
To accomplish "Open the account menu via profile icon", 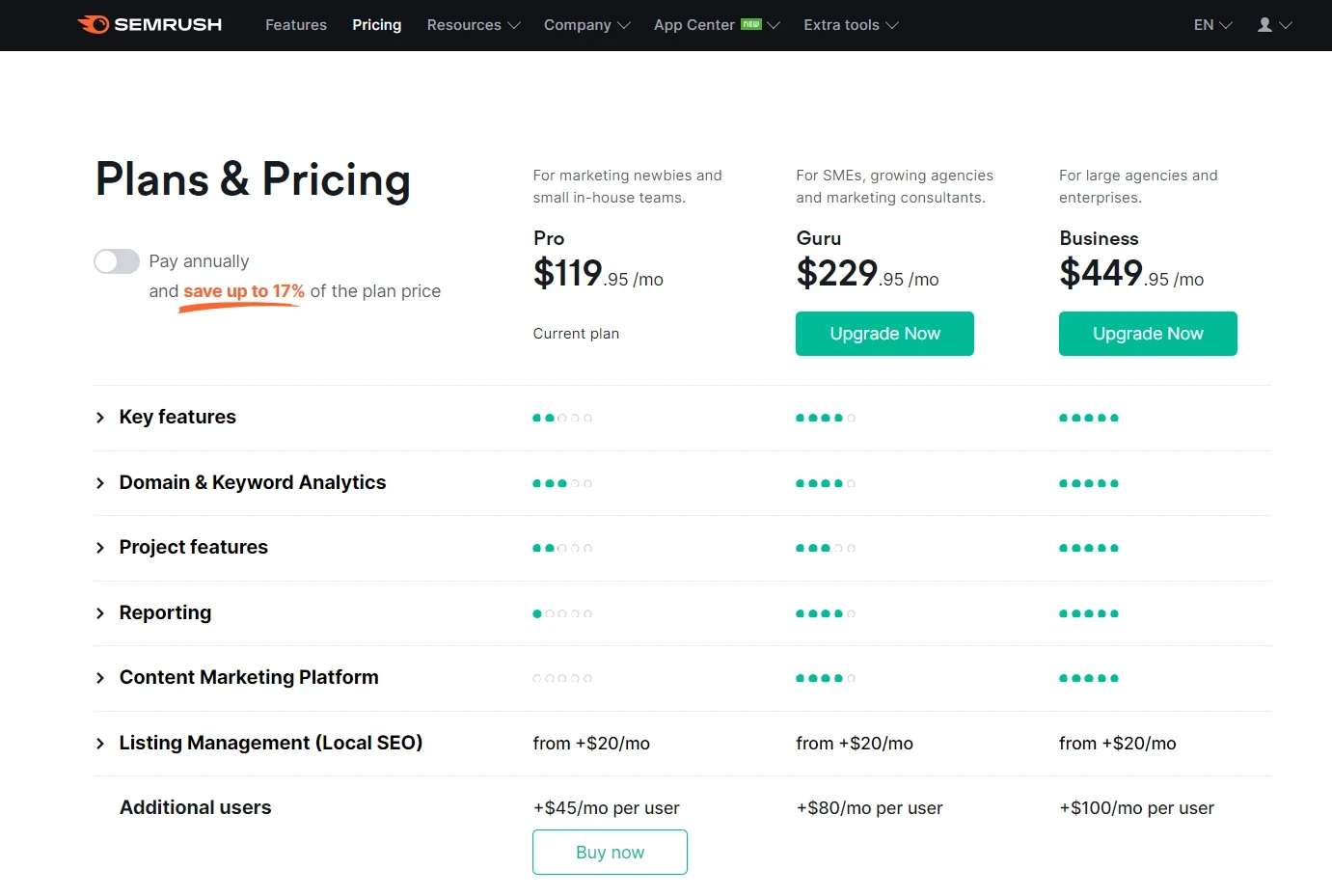I will [1266, 25].
